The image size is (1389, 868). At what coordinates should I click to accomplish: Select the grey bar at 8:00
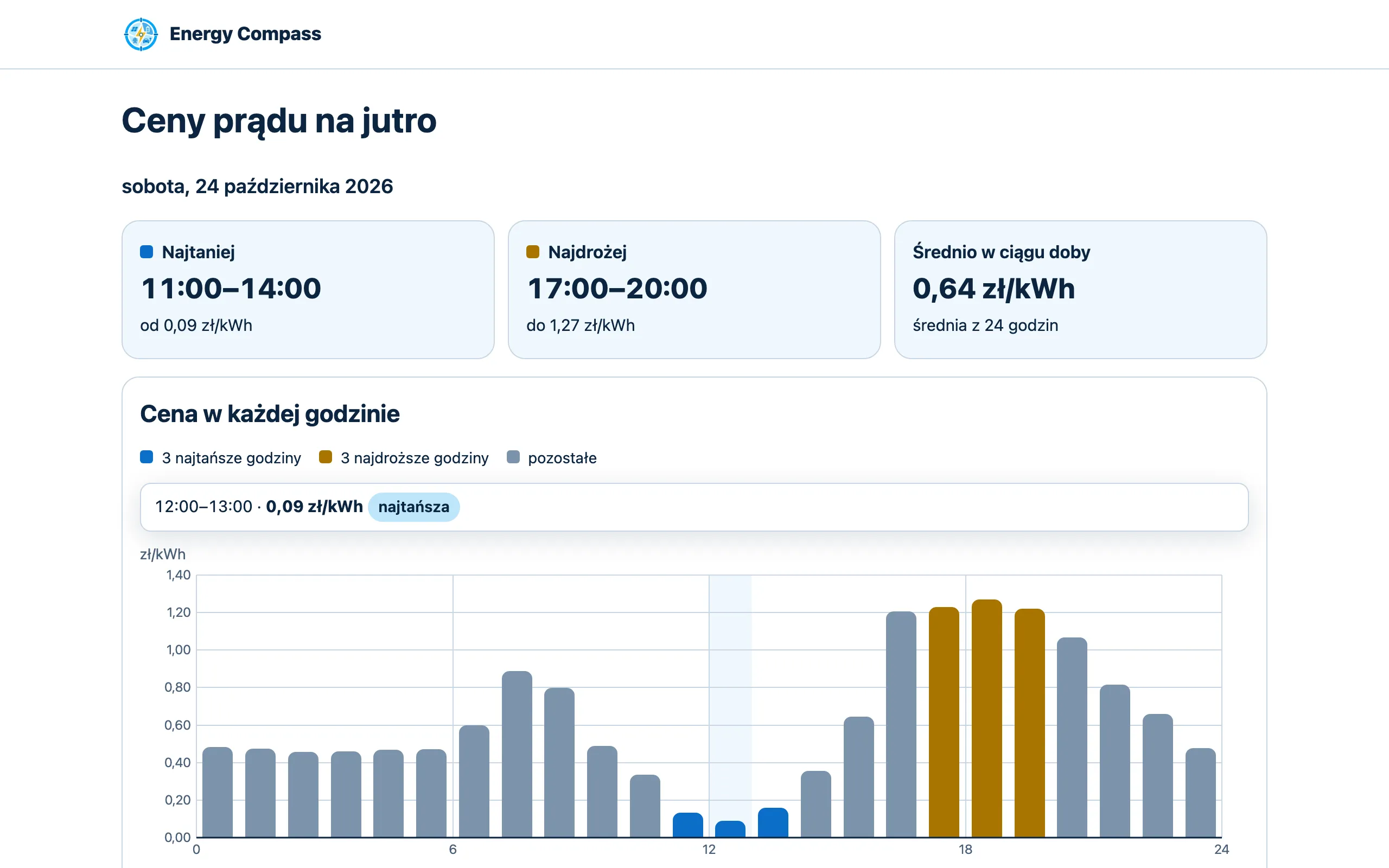coord(559,762)
